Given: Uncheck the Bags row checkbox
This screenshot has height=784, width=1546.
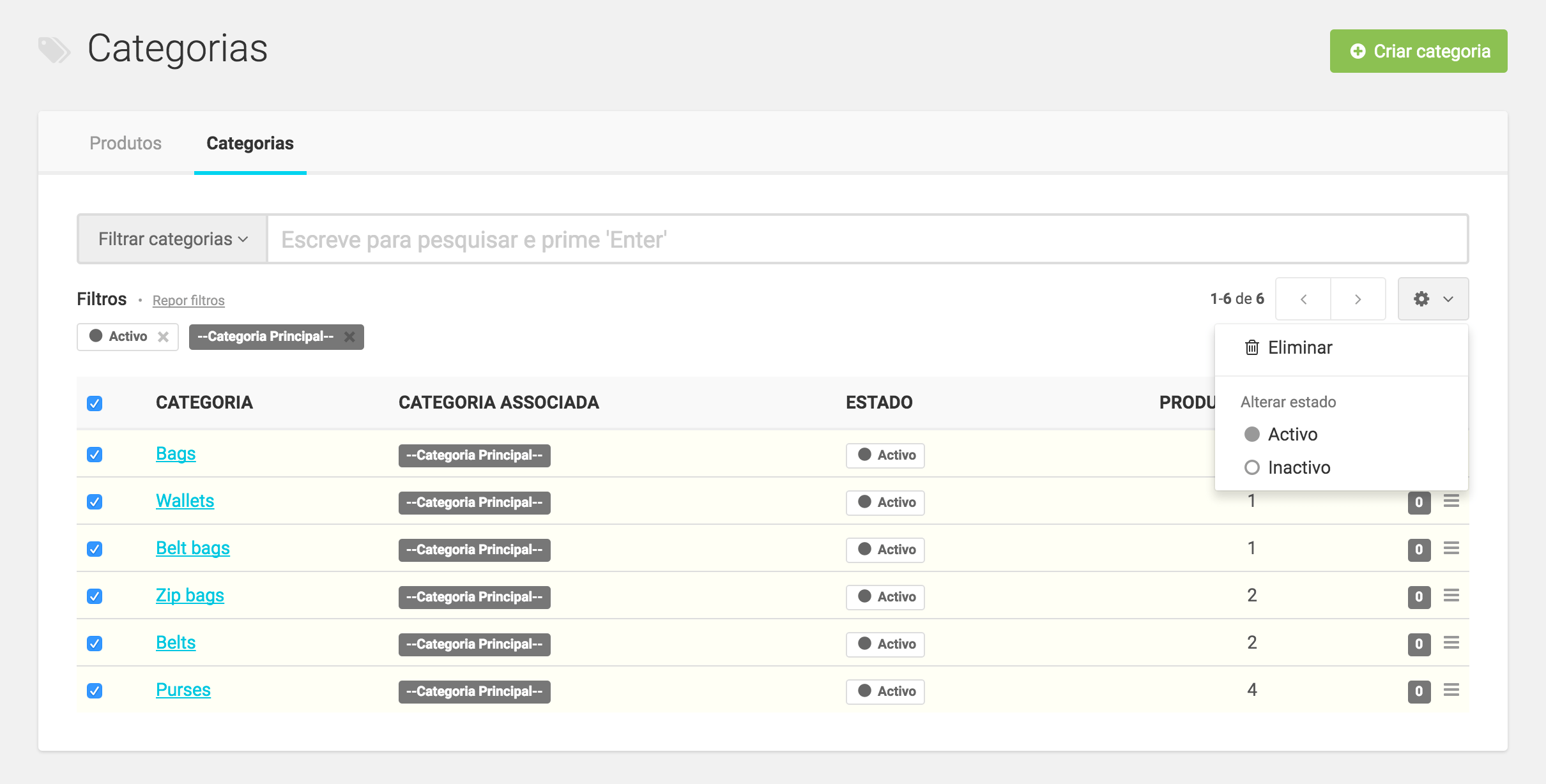Looking at the screenshot, I should click(95, 455).
